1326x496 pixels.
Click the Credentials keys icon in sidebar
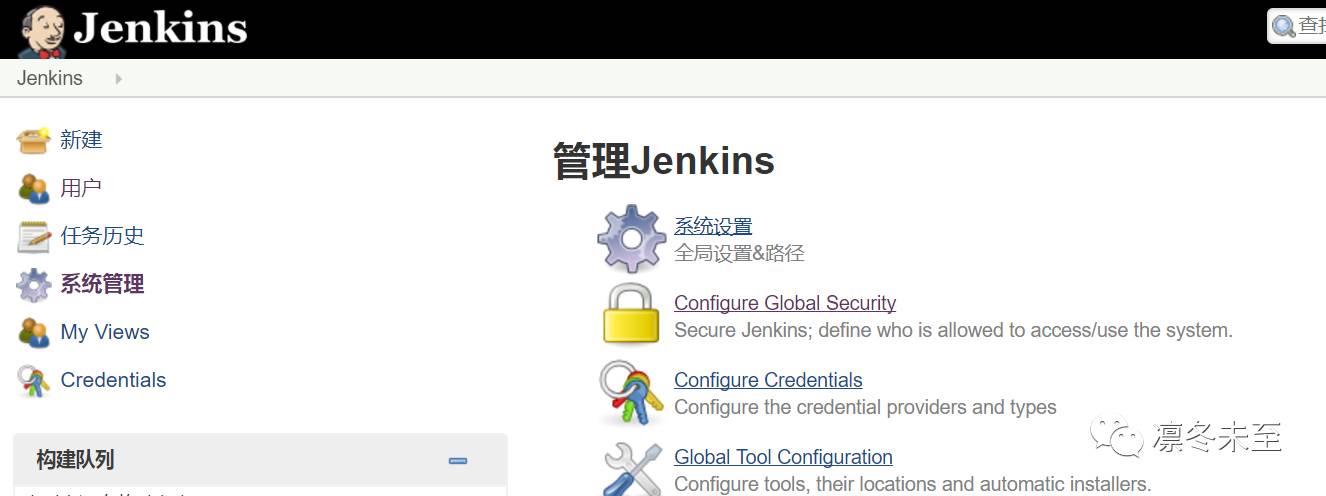click(x=33, y=381)
